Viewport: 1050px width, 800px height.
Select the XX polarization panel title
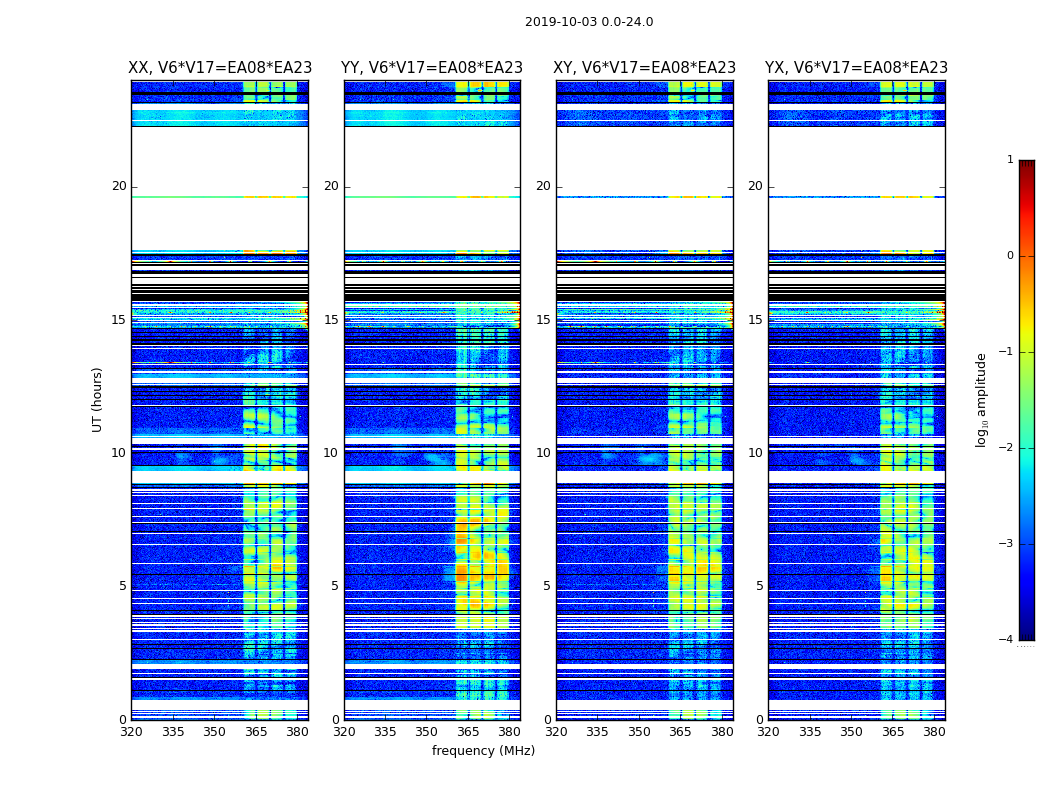point(220,68)
